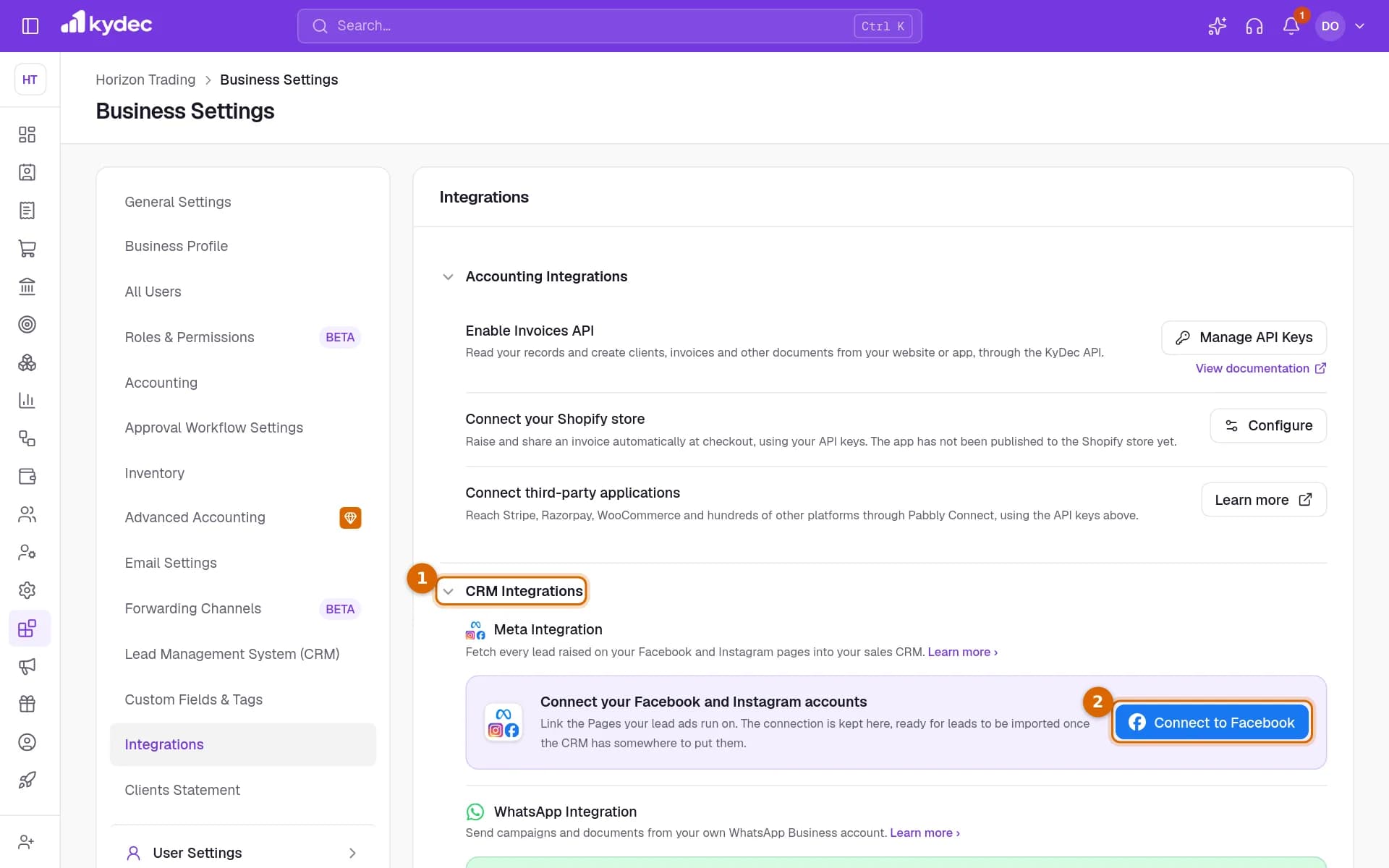Open Clients Statement menu item

coord(243,791)
